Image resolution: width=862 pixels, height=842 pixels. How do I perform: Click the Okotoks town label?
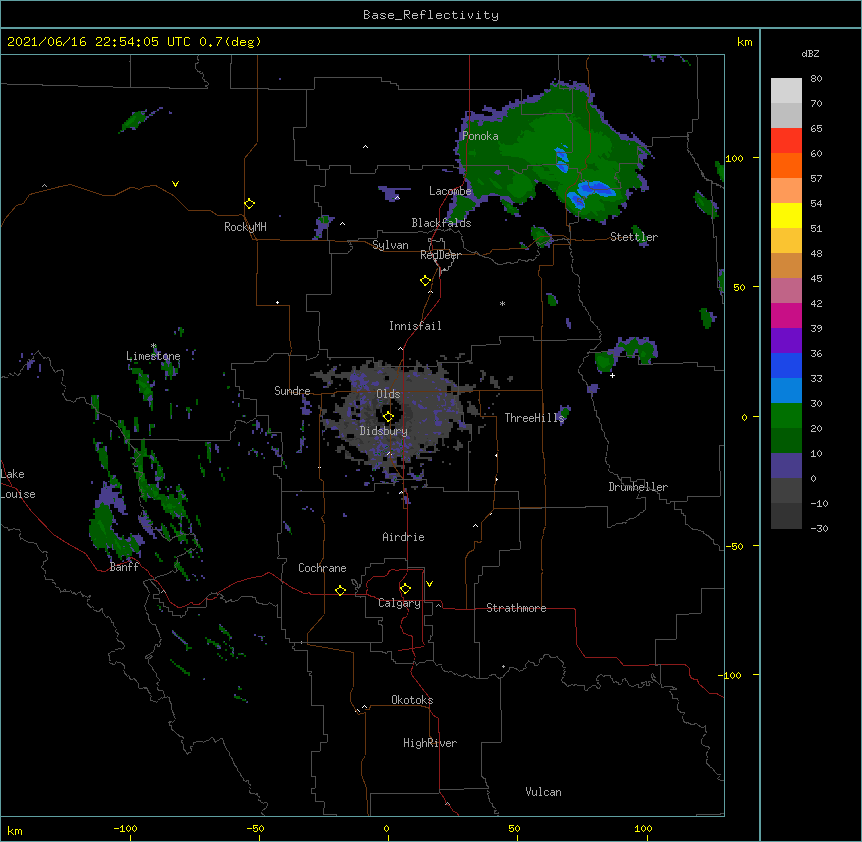(x=412, y=700)
